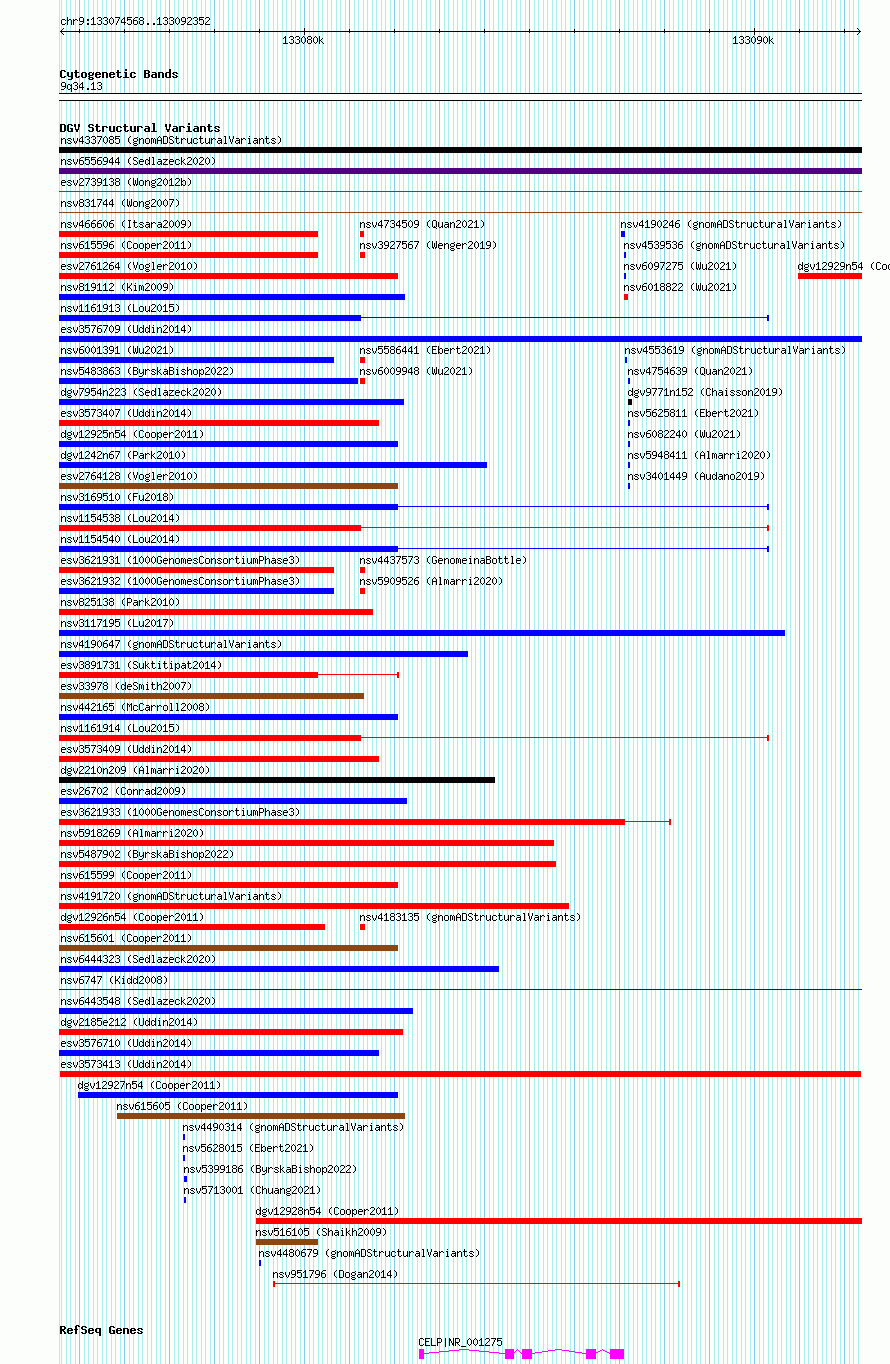Click the nsv4191720 gnomAD label

pyautogui.click(x=171, y=896)
